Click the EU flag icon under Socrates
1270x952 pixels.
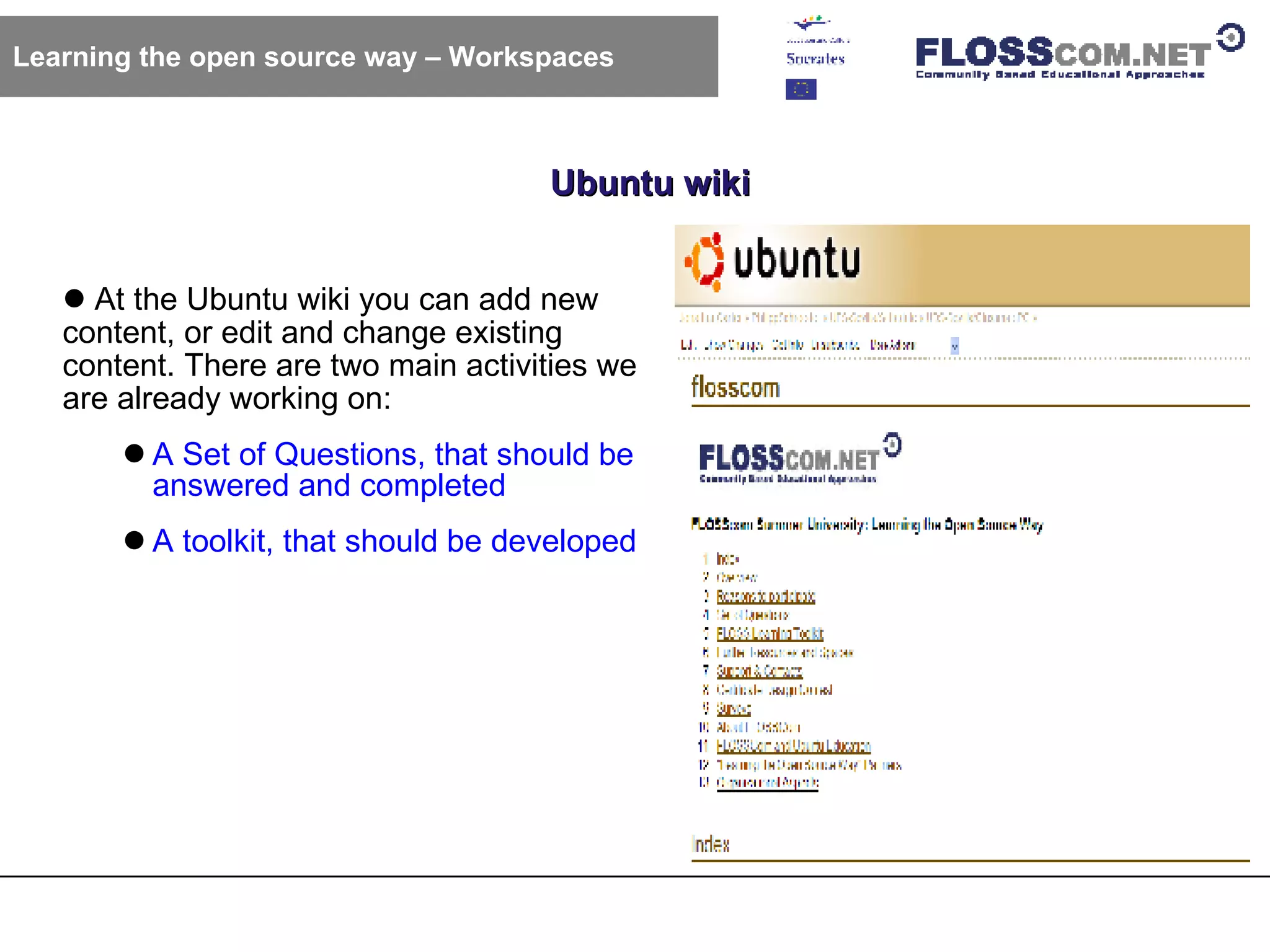801,89
